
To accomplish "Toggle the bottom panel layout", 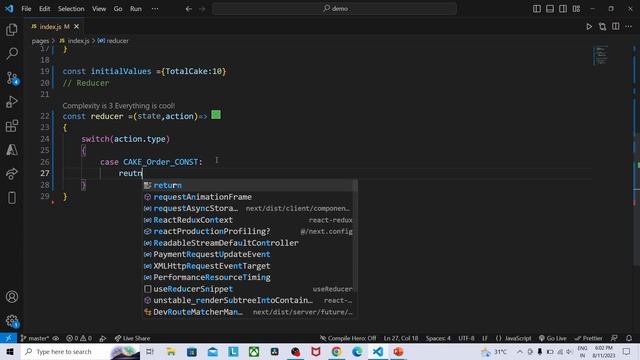I will 550,9.
